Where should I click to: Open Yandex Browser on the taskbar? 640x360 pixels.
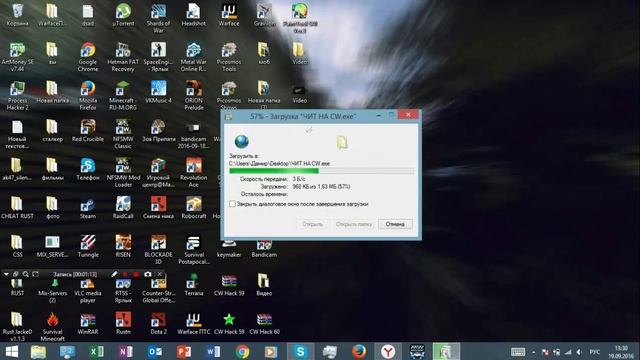[x=388, y=351]
